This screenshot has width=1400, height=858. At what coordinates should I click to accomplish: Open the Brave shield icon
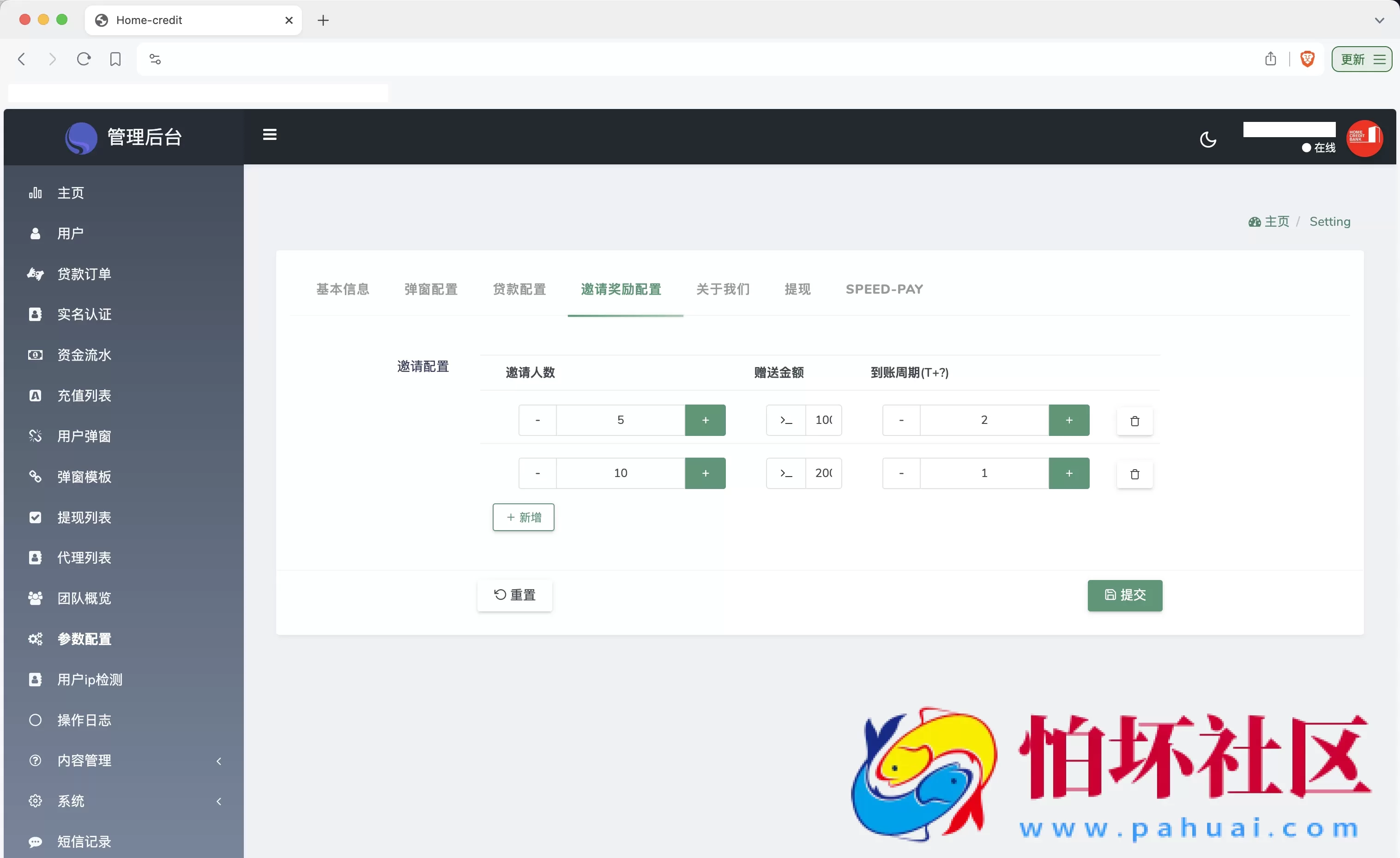point(1307,59)
